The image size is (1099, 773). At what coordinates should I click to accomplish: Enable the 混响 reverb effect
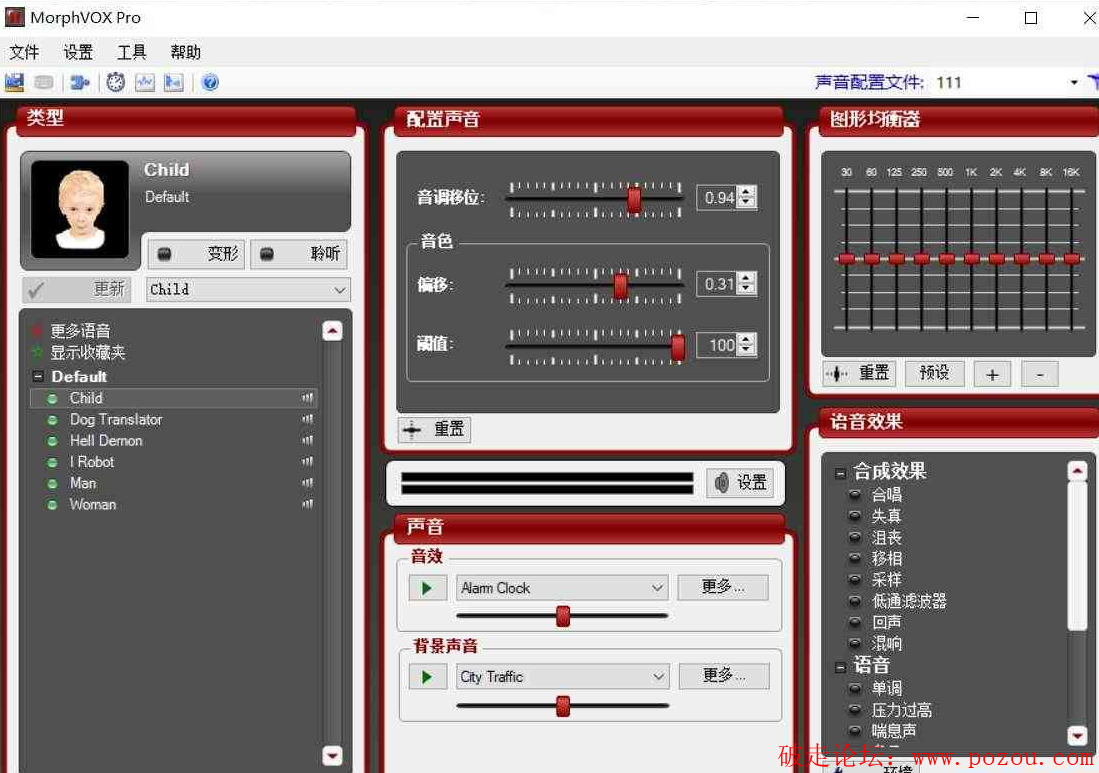click(854, 643)
